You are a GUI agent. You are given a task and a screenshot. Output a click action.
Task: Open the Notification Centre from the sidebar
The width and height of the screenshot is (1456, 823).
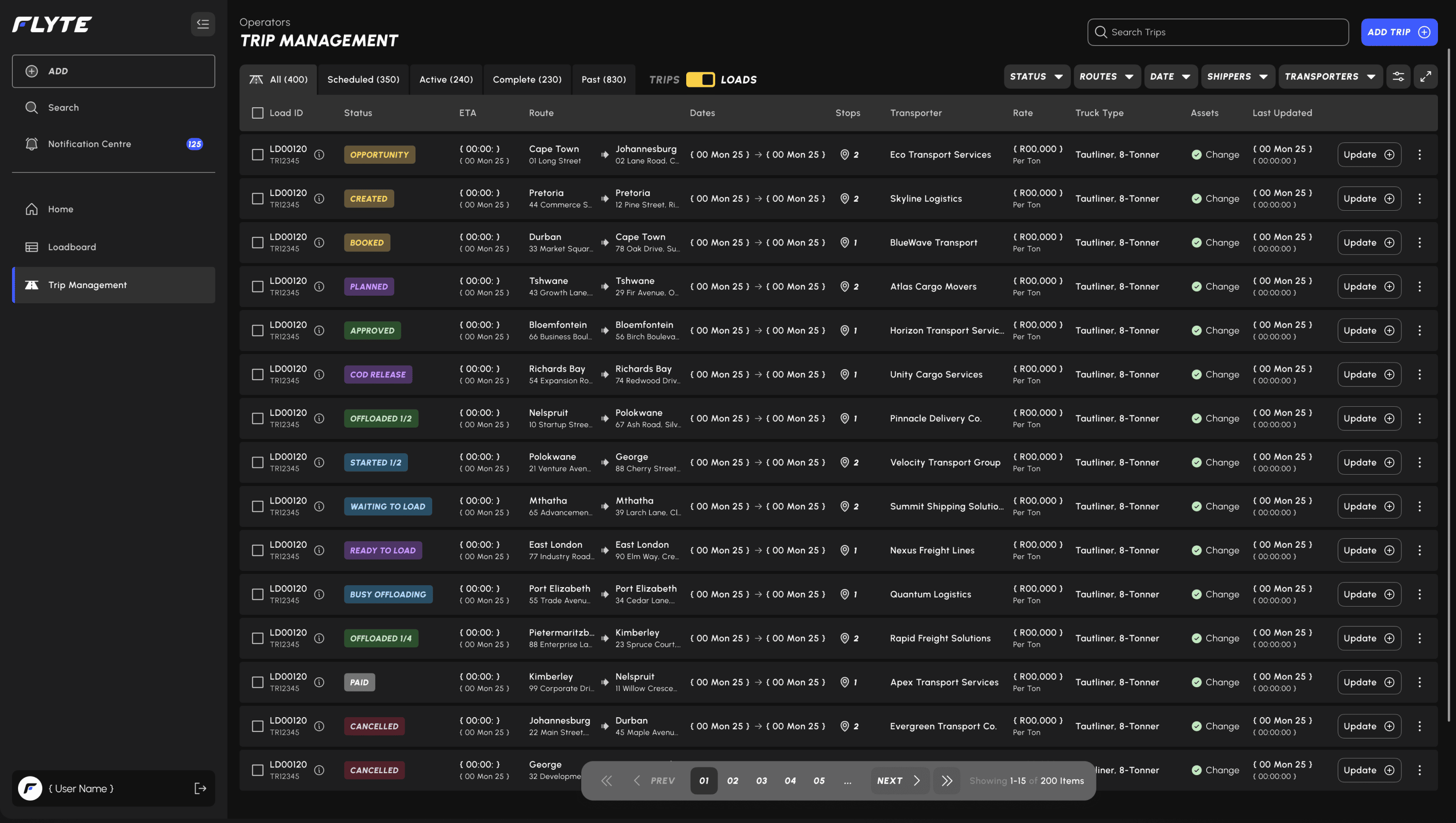click(89, 143)
